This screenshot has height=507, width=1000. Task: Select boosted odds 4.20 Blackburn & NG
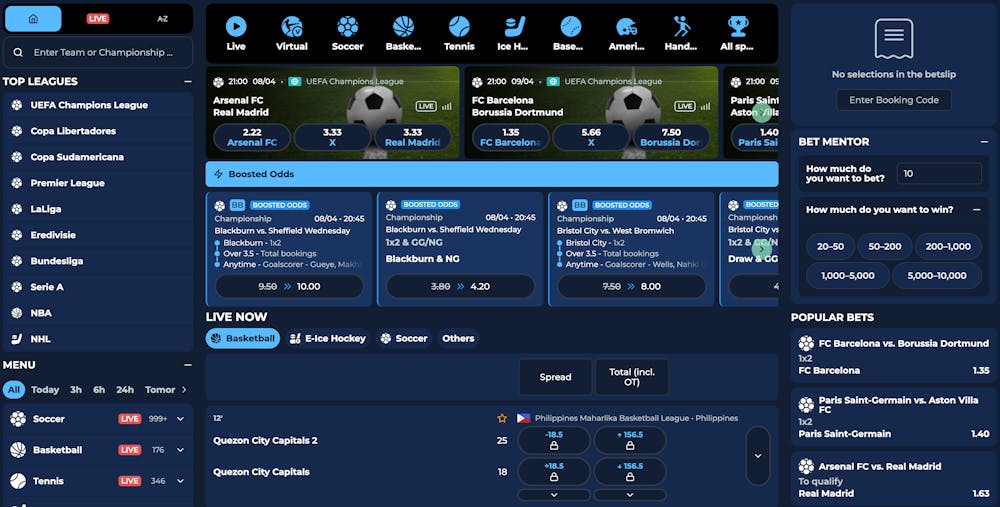(x=460, y=286)
